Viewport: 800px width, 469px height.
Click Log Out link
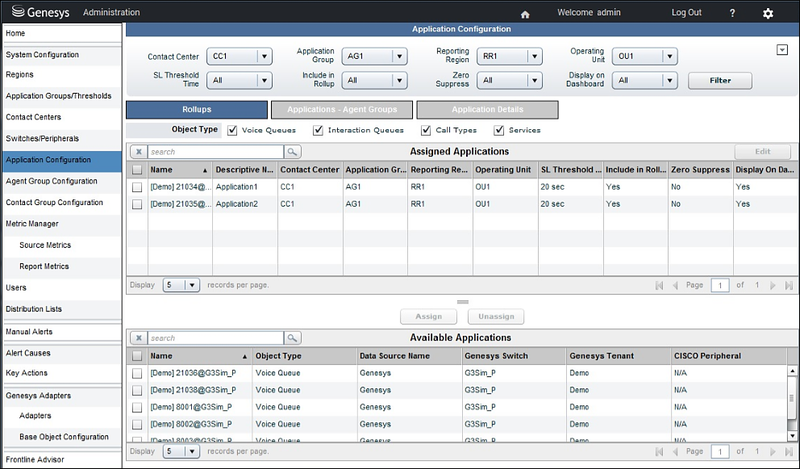[686, 13]
